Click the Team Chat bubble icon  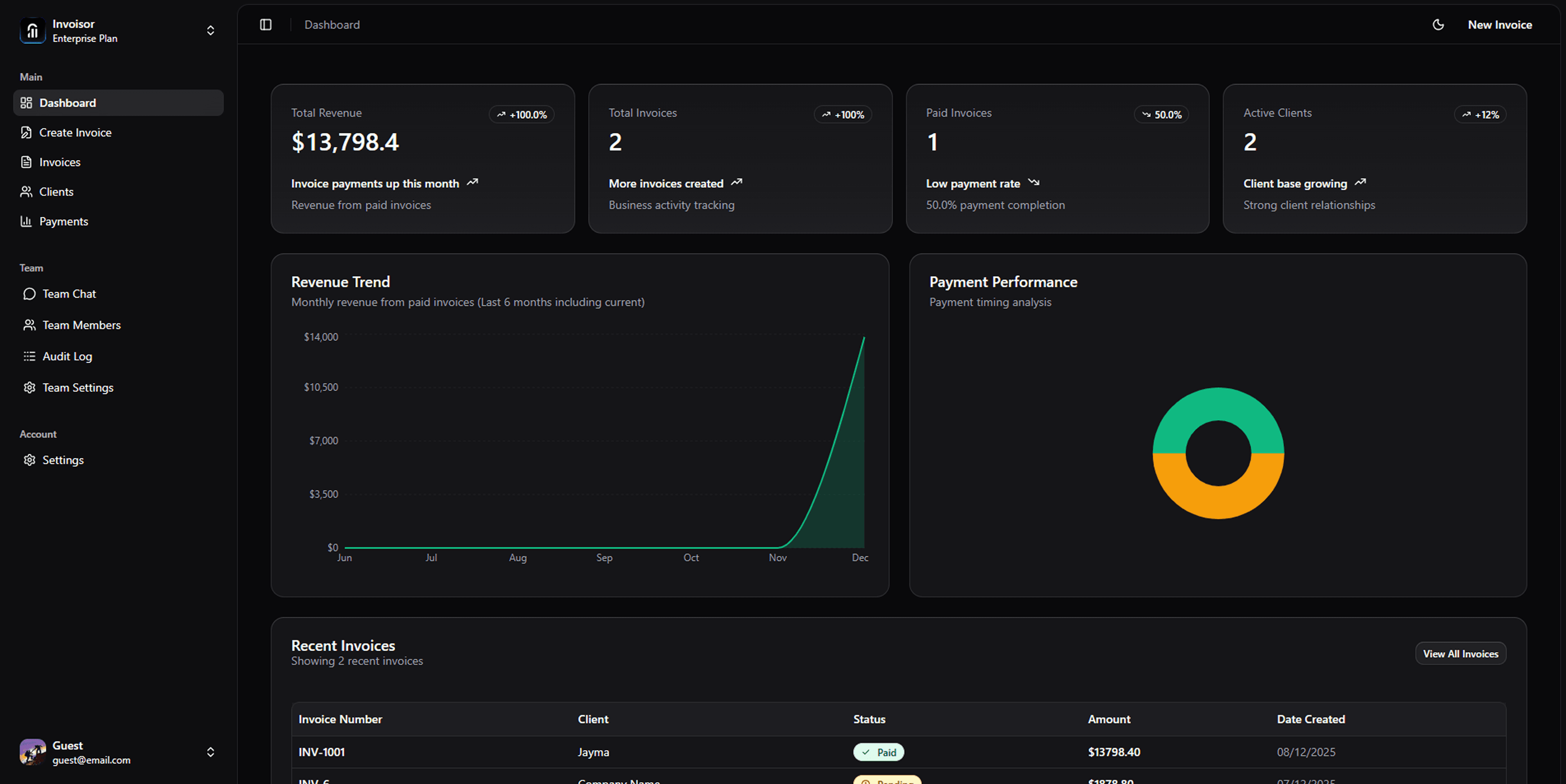(x=29, y=294)
